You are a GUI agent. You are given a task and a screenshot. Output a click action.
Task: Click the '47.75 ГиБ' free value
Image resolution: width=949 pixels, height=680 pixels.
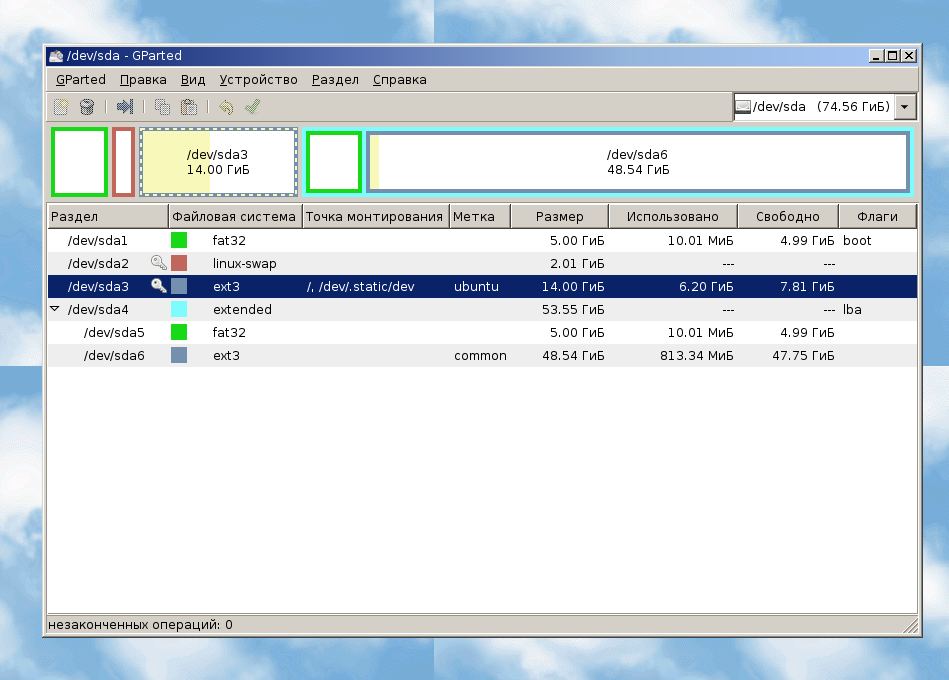point(803,355)
